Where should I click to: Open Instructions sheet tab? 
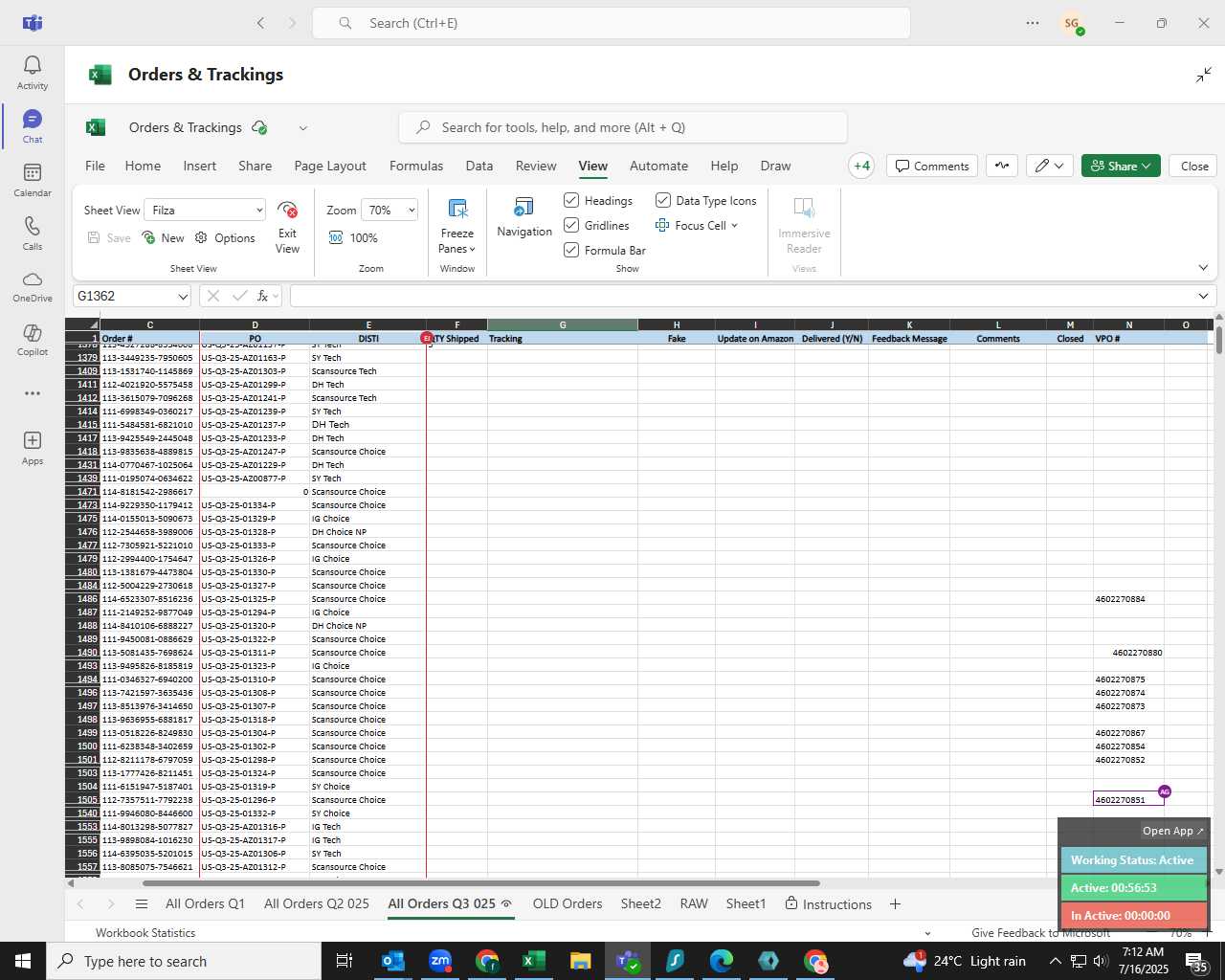(828, 904)
